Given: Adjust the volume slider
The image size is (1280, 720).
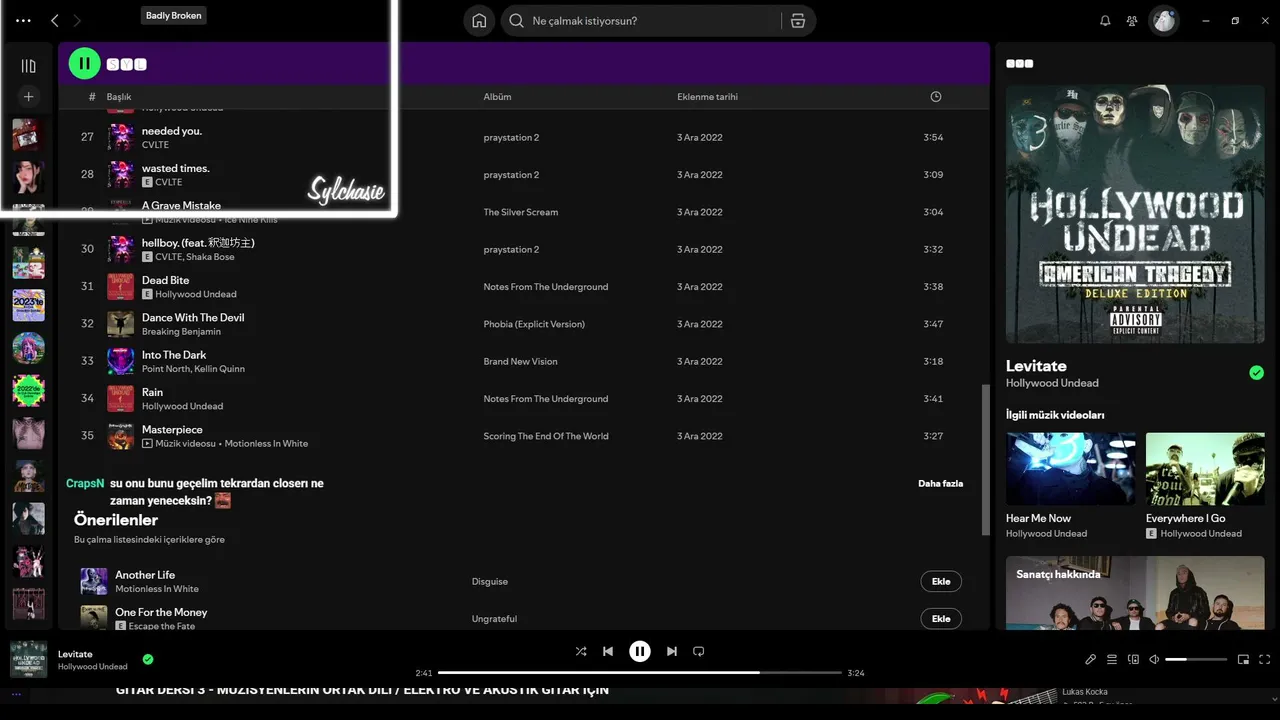Looking at the screenshot, I should point(1196,659).
